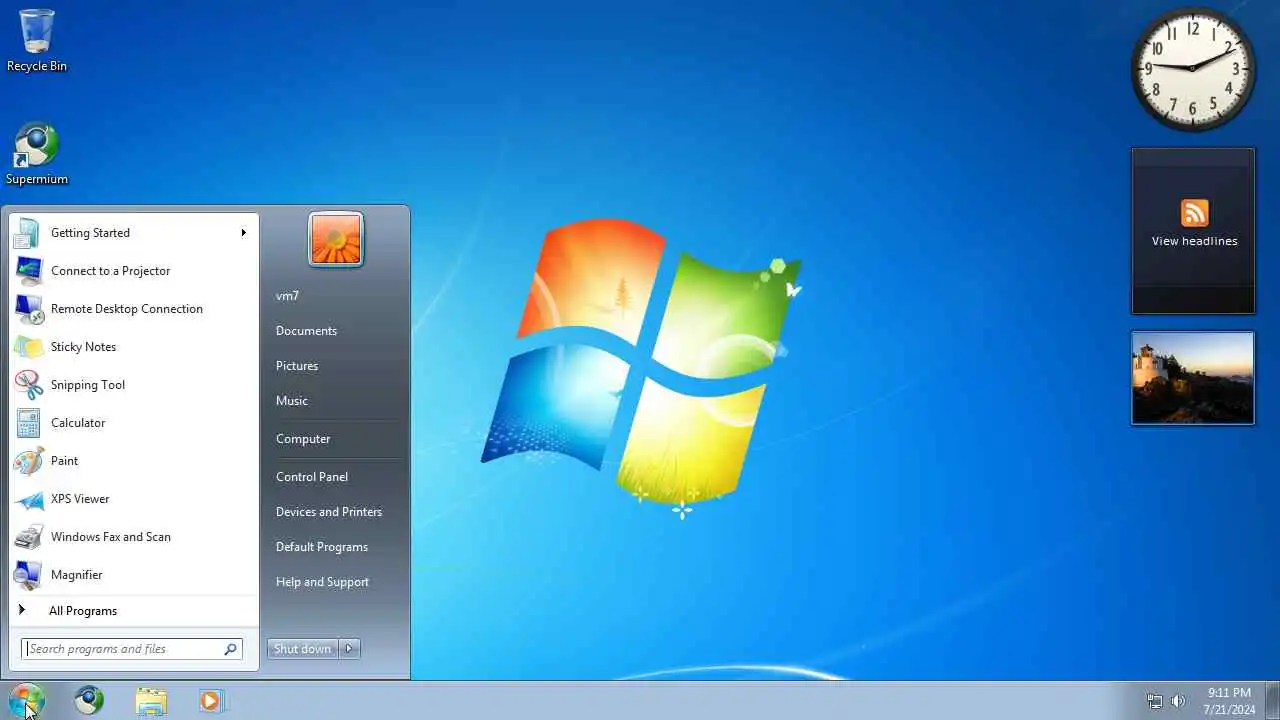Click the lighthouse slideshow gadget picture
This screenshot has width=1280, height=720.
coord(1193,378)
